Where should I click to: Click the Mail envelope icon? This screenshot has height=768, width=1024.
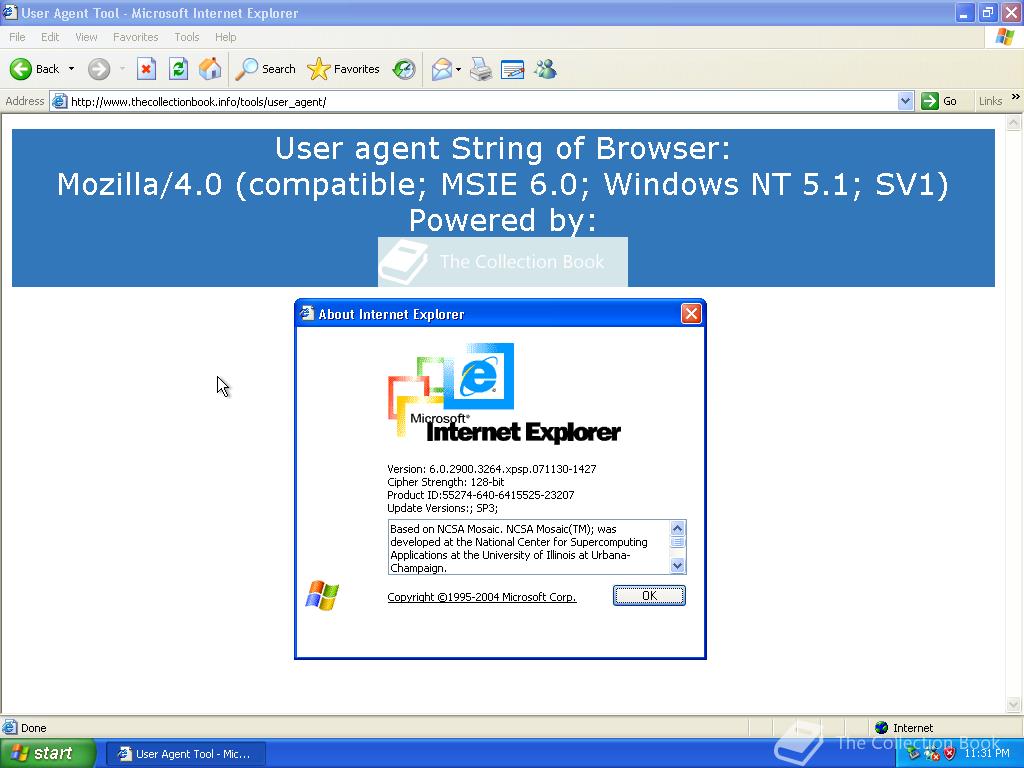point(442,69)
